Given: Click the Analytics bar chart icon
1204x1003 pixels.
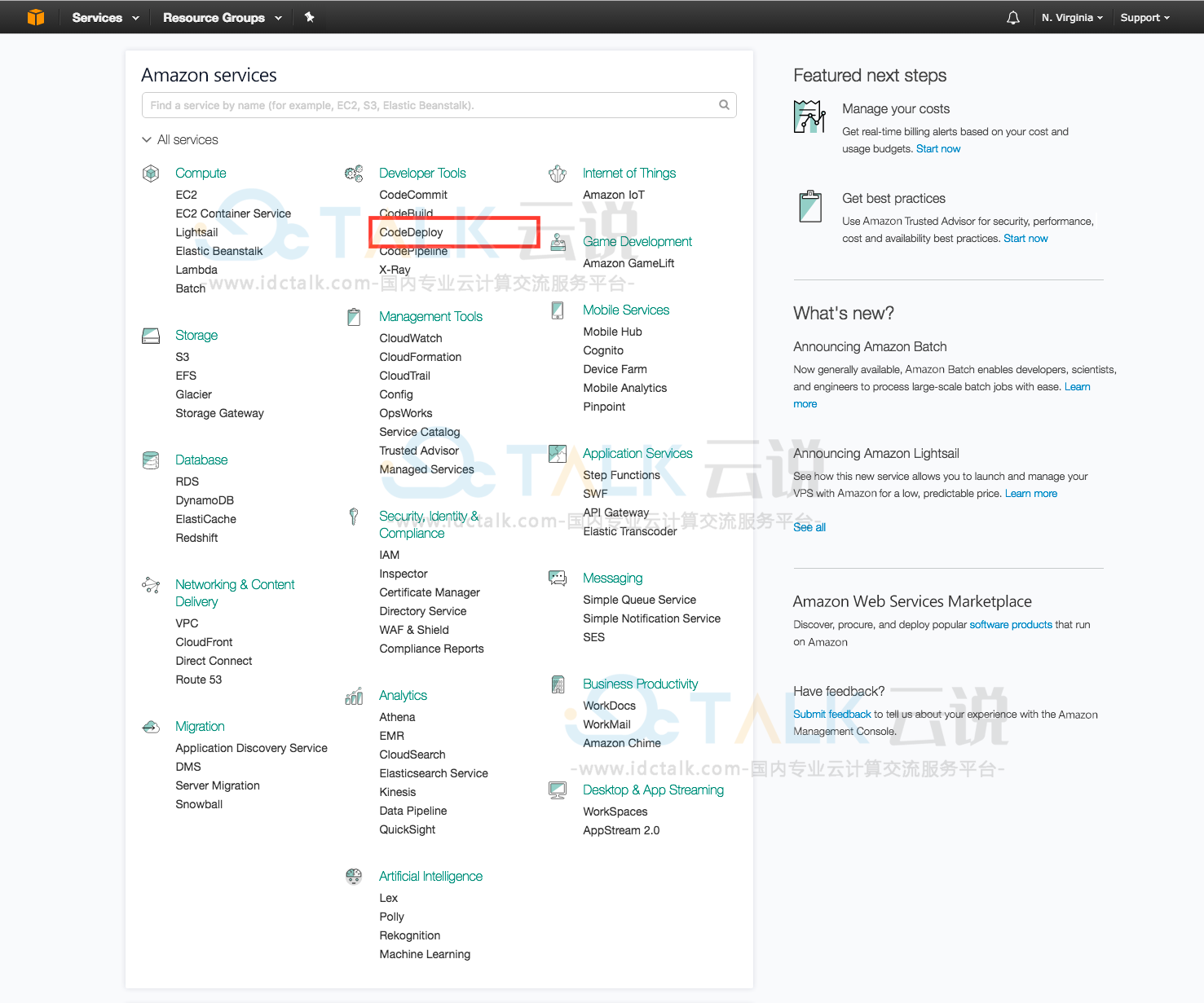Looking at the screenshot, I should (x=354, y=696).
